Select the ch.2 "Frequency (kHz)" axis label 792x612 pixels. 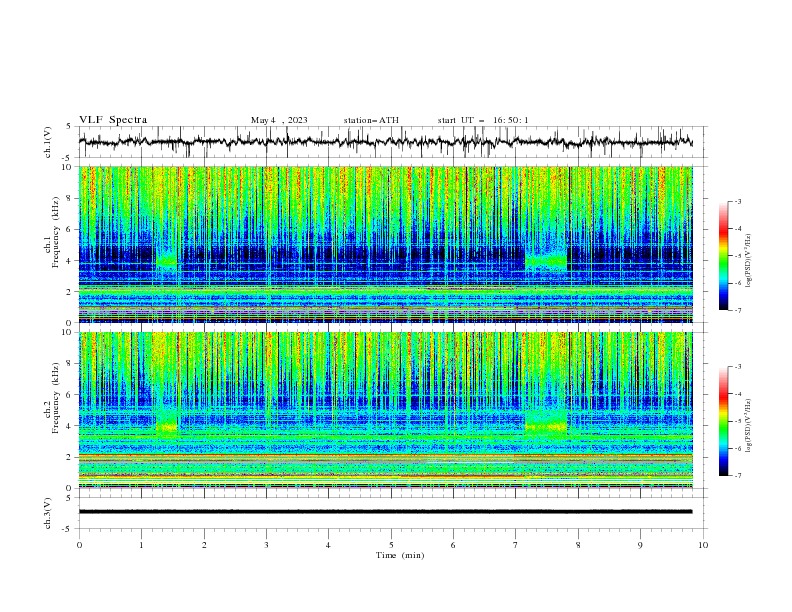click(x=55, y=398)
